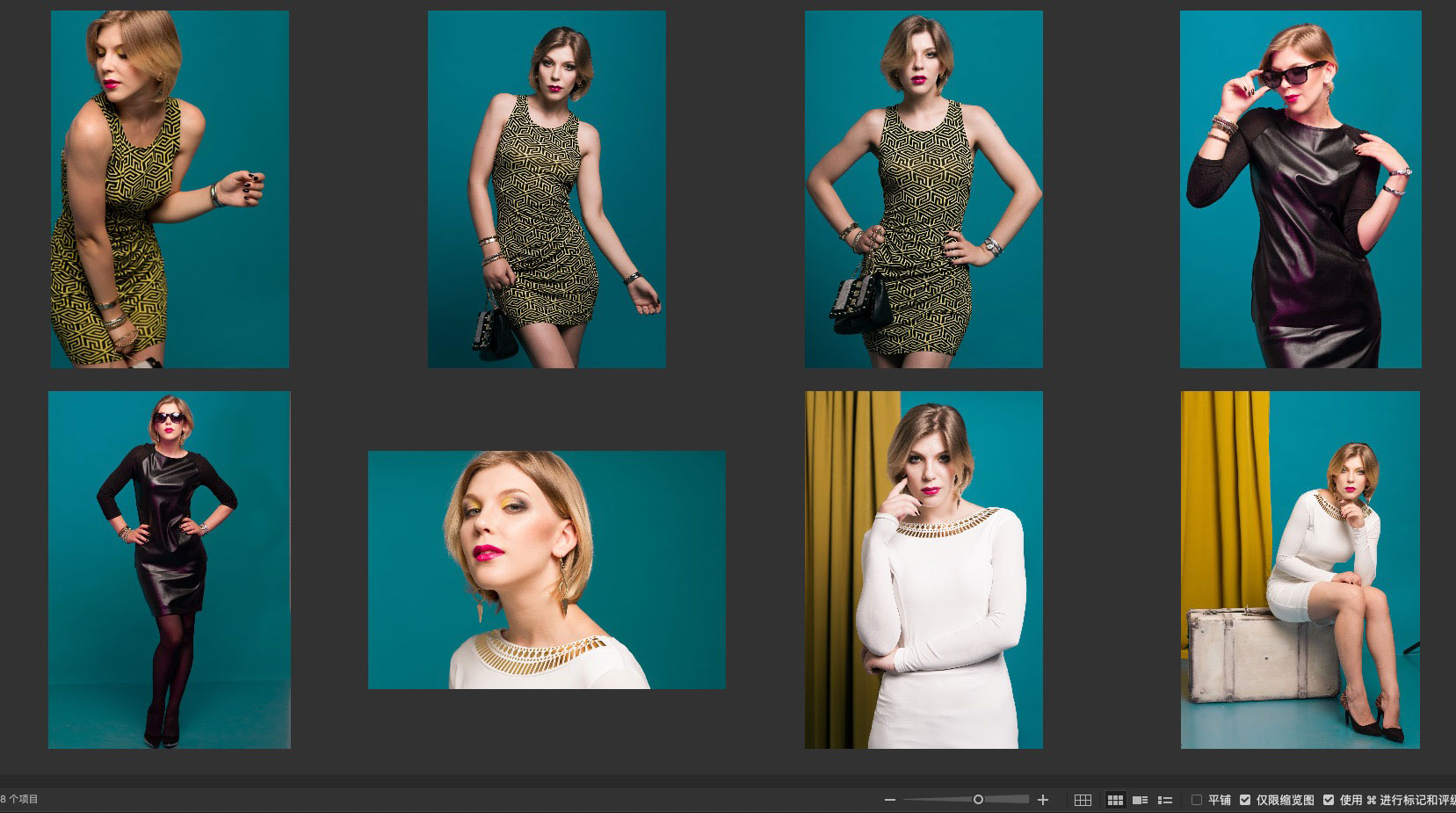Select patterned dress photo with handbag at side
The width and height of the screenshot is (1456, 813).
pos(547,189)
